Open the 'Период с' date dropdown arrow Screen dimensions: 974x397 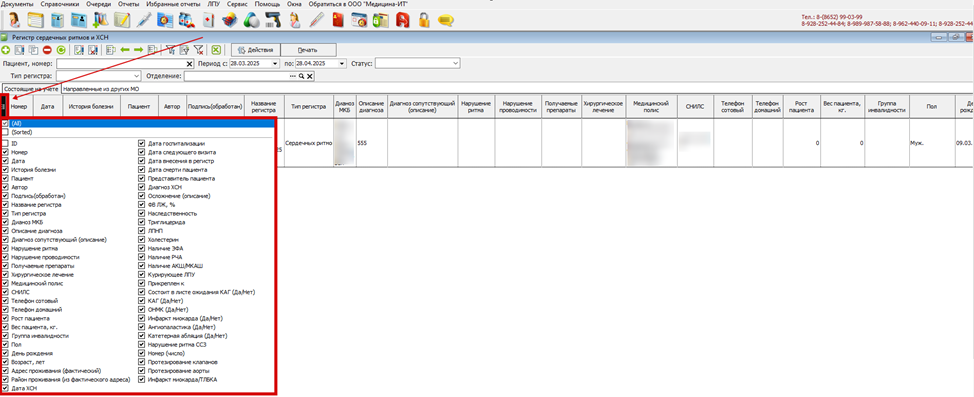[x=275, y=63]
